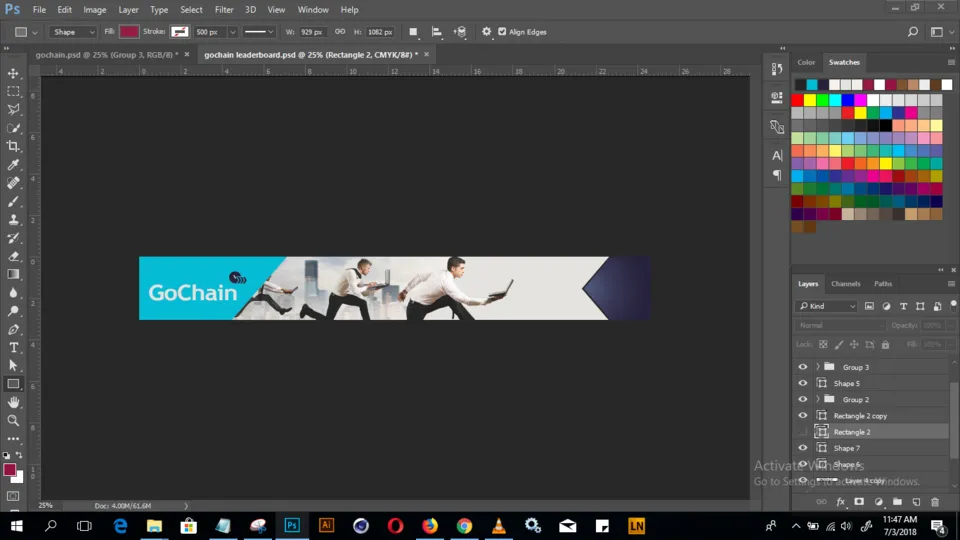Expand the Group 2 layer folder
Screen dimensions: 960x540
click(818, 400)
